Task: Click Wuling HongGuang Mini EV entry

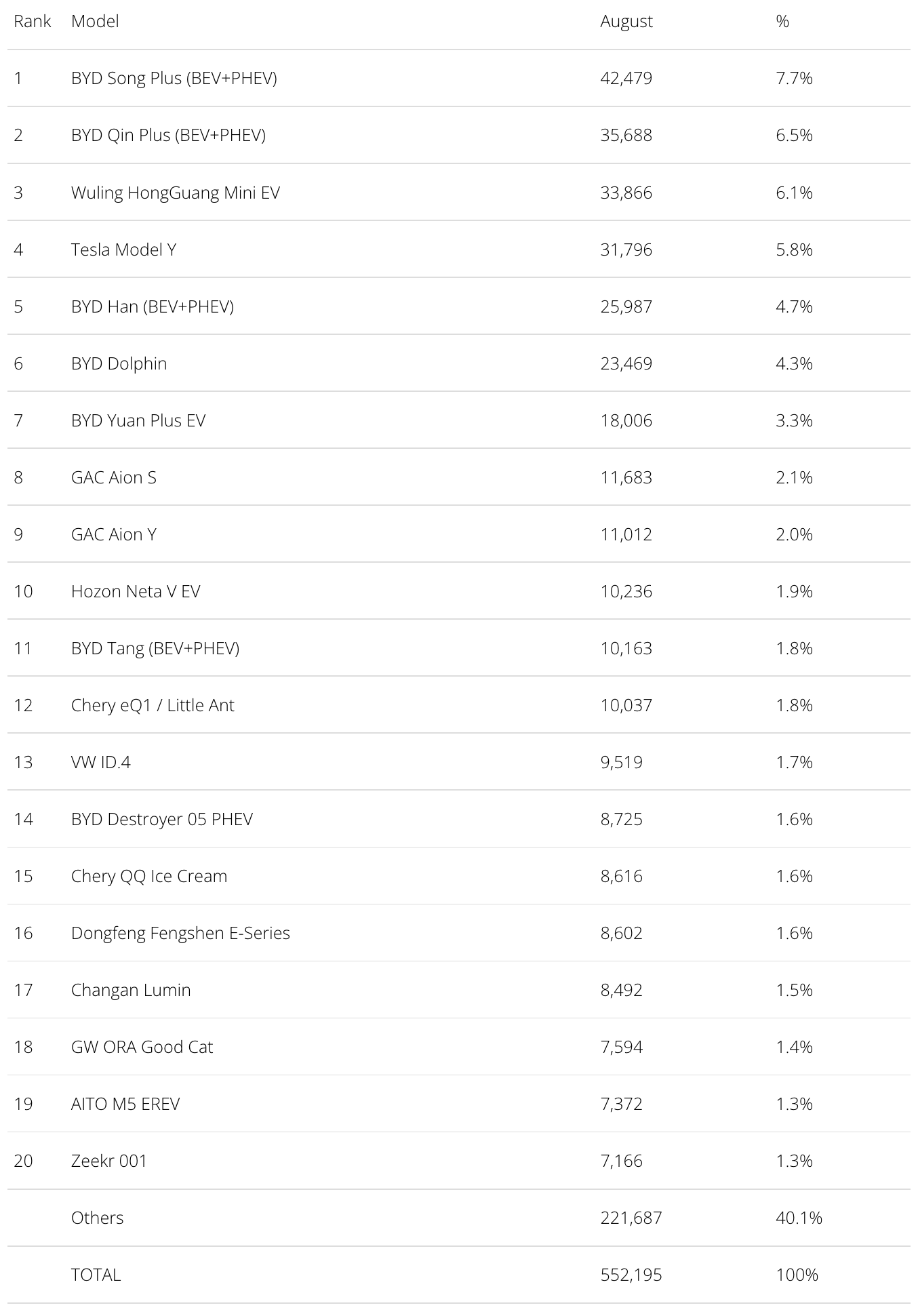Action: 175,193
